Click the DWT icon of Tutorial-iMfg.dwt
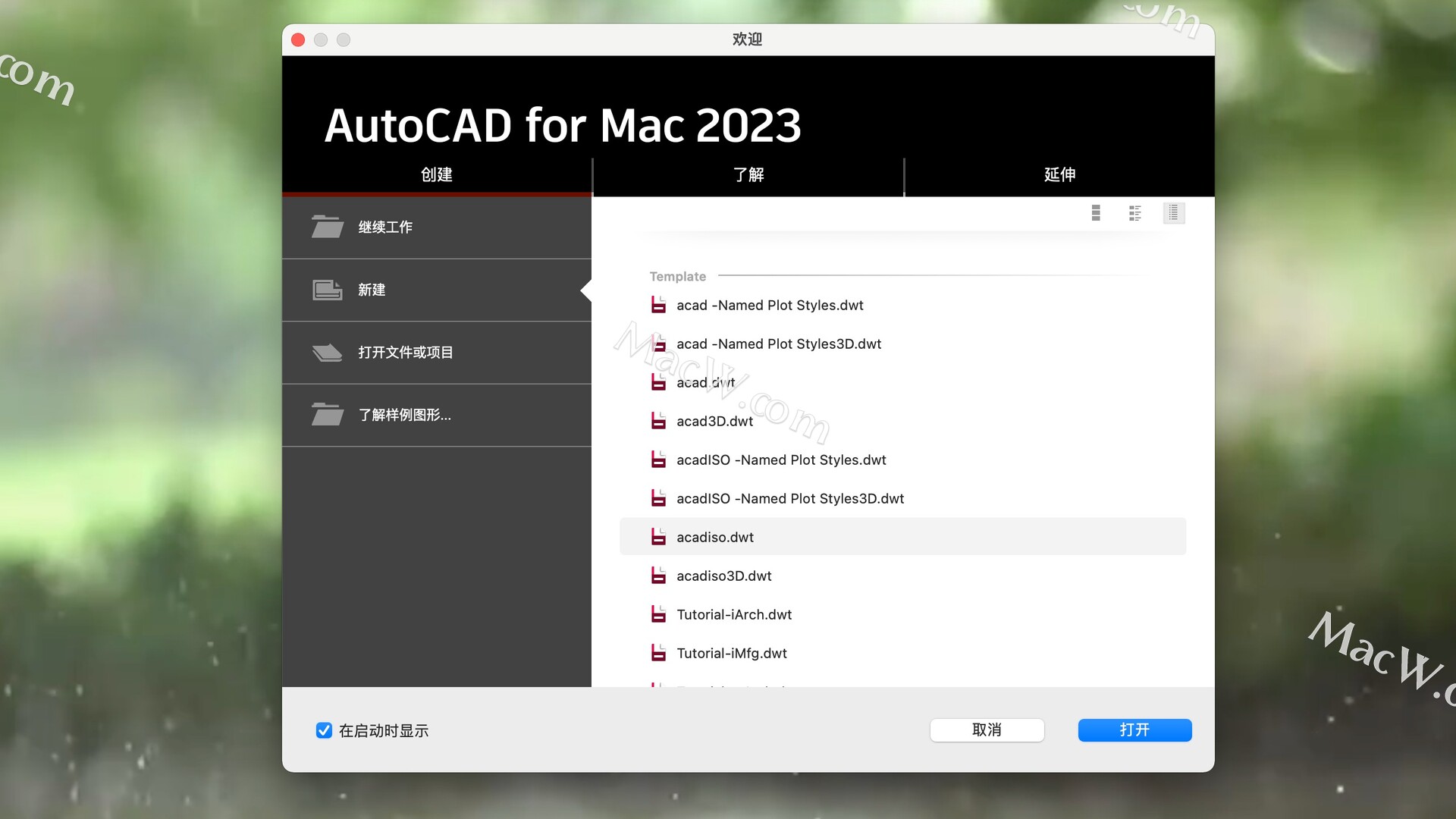 pos(658,653)
